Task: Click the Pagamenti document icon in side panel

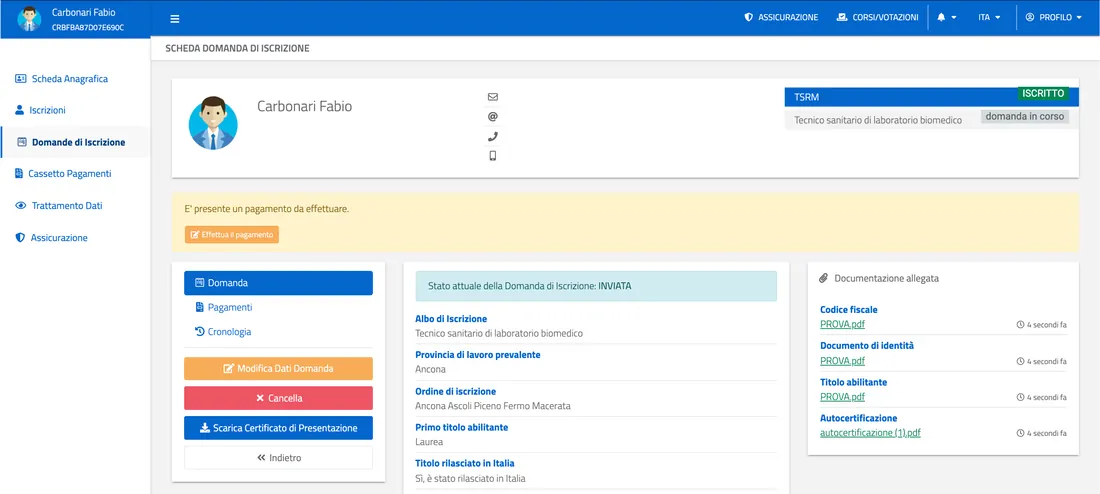Action: pyautogui.click(x=199, y=307)
